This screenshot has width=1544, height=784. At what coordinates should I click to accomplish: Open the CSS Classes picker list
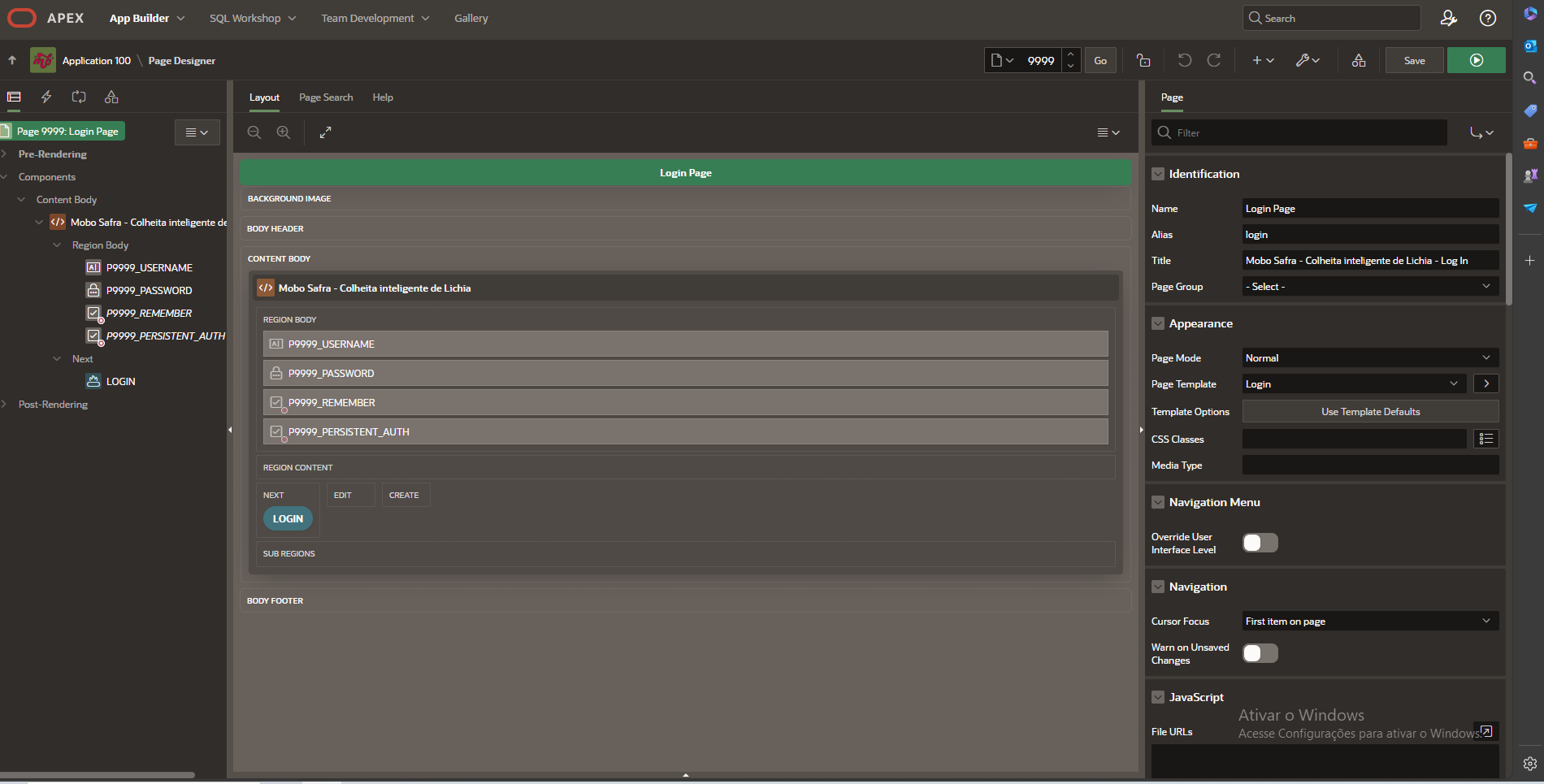pyautogui.click(x=1486, y=439)
